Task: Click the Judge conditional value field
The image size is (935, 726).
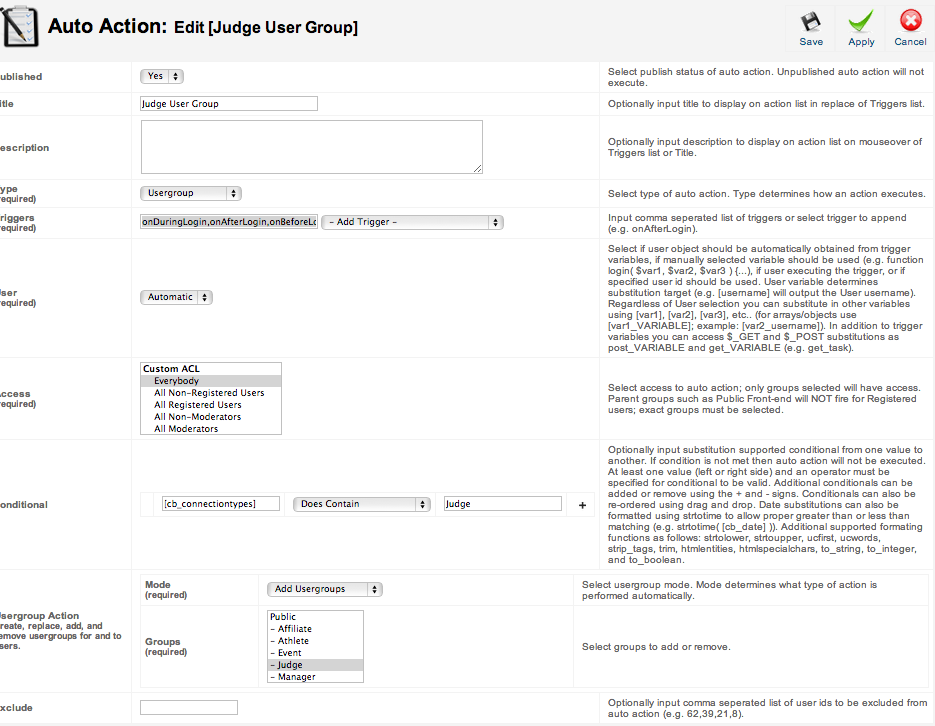Action: 503,504
